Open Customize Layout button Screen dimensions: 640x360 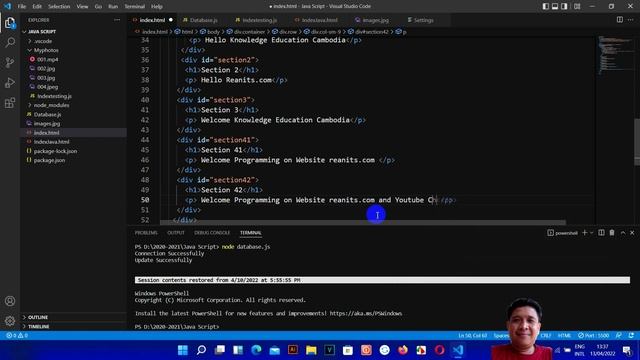pos(577,6)
